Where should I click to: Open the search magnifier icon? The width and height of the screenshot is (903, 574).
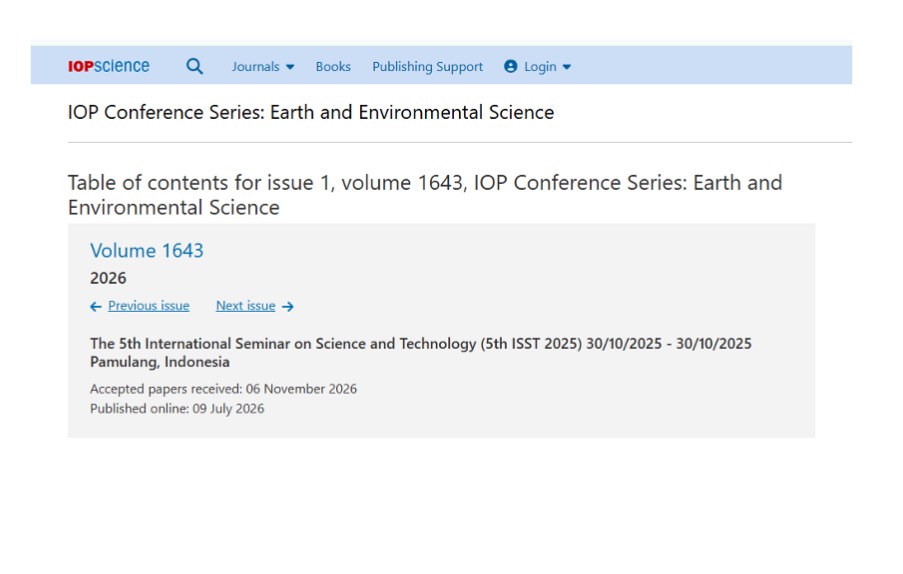click(x=195, y=66)
